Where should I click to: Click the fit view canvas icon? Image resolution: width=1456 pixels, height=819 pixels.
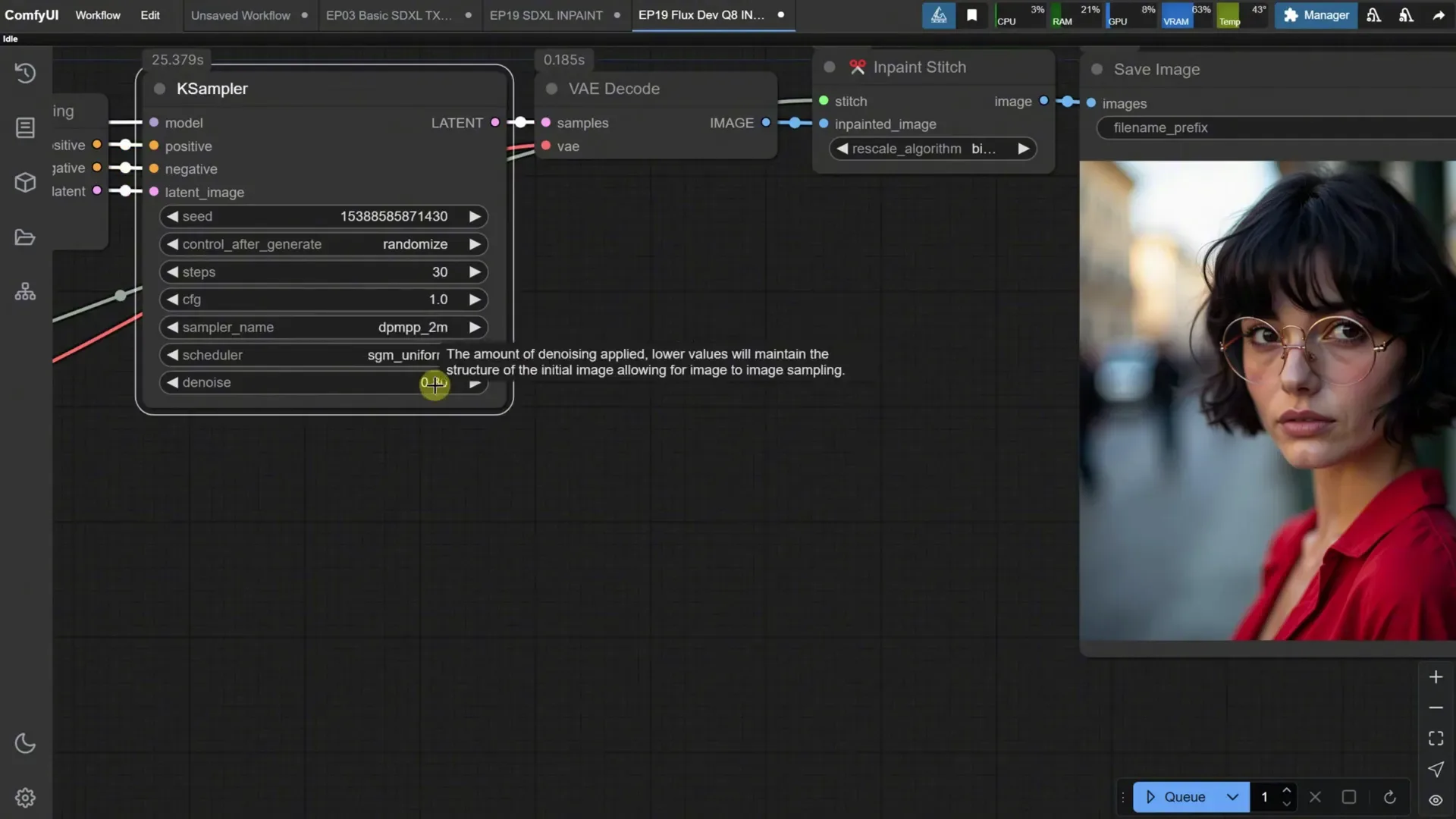point(1436,739)
